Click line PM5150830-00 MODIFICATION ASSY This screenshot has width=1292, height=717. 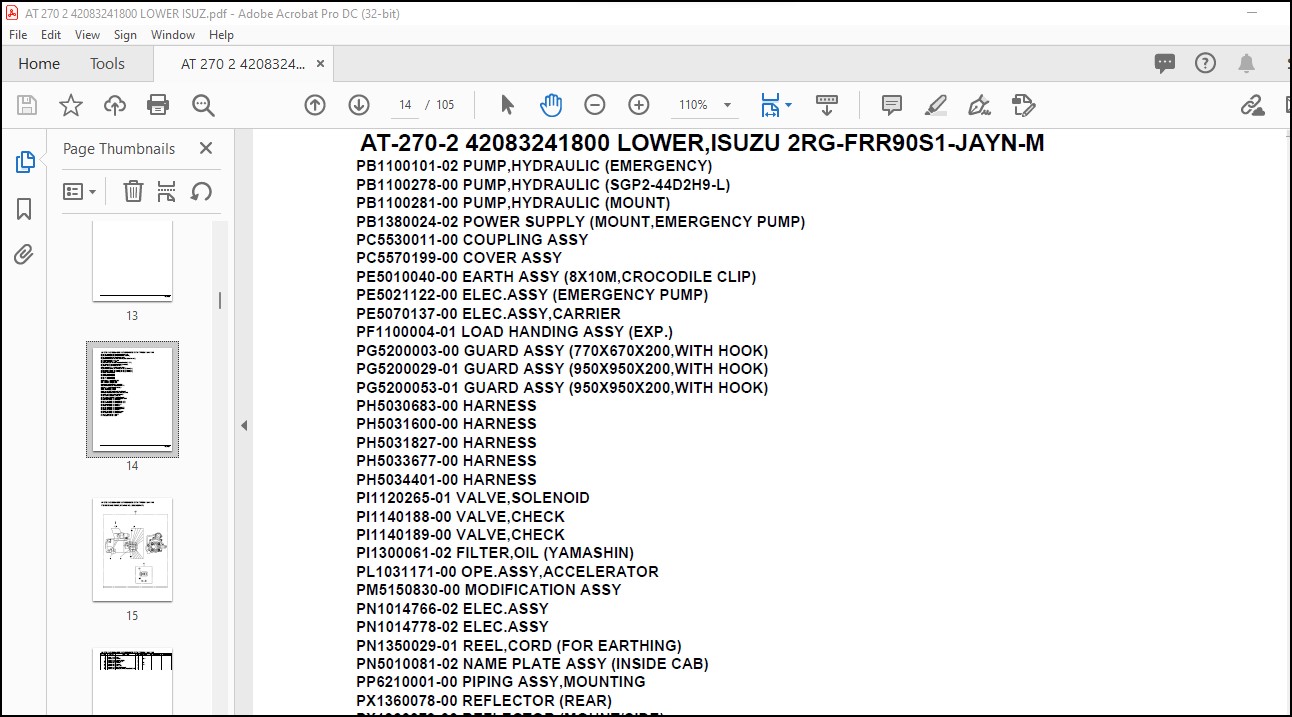click(489, 590)
